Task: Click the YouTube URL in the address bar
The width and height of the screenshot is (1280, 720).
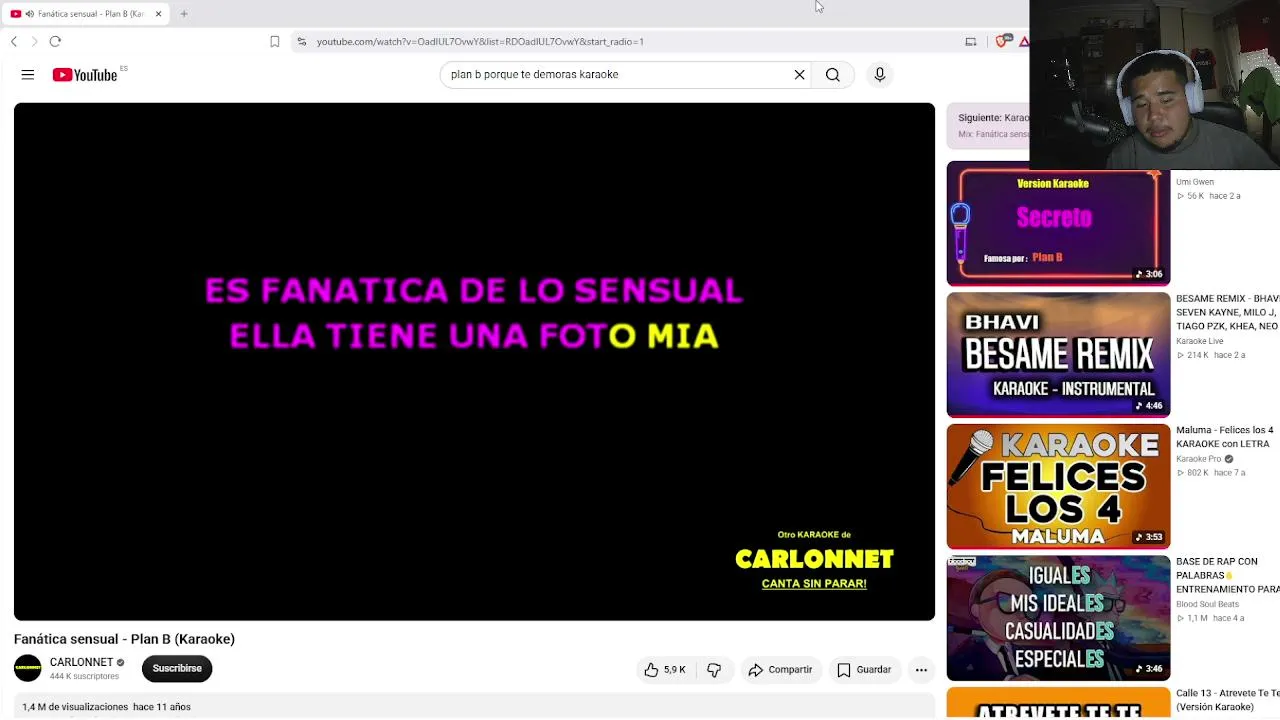Action: click(480, 42)
